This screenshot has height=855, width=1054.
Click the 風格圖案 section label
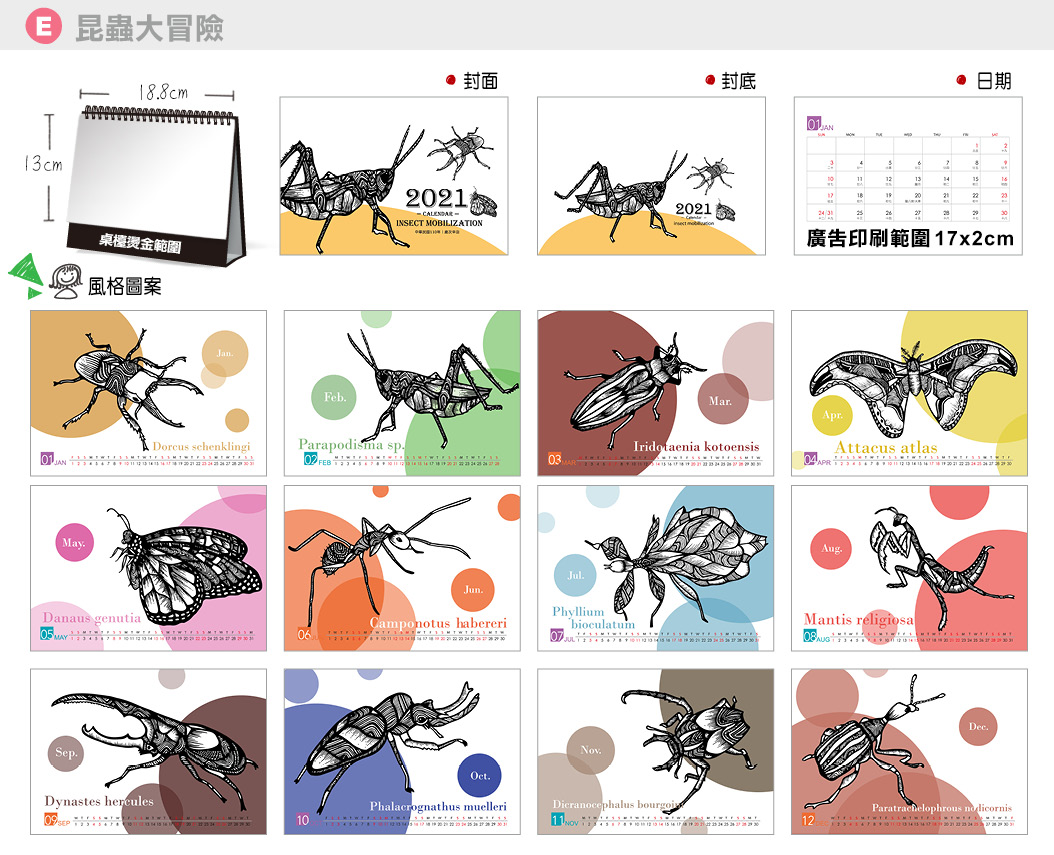(x=125, y=287)
